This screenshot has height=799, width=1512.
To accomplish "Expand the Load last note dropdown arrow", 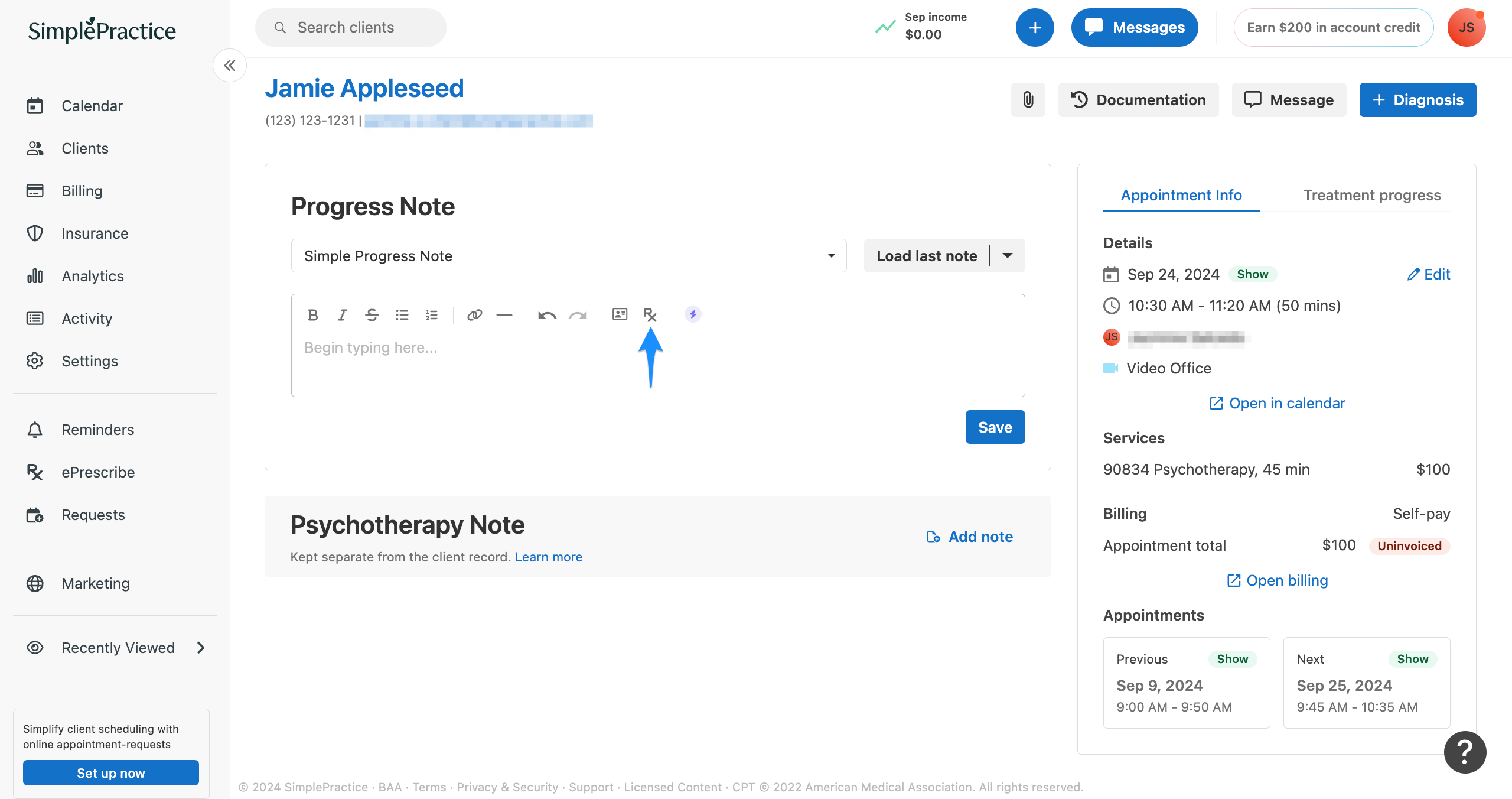I will 1008,255.
